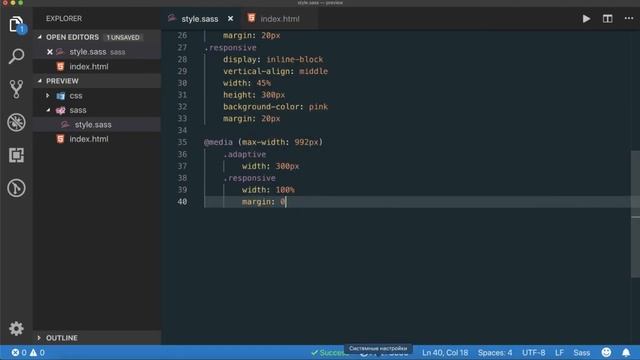The image size is (640, 360).
Task: Change encoding via UTF-8
Action: tap(533, 353)
